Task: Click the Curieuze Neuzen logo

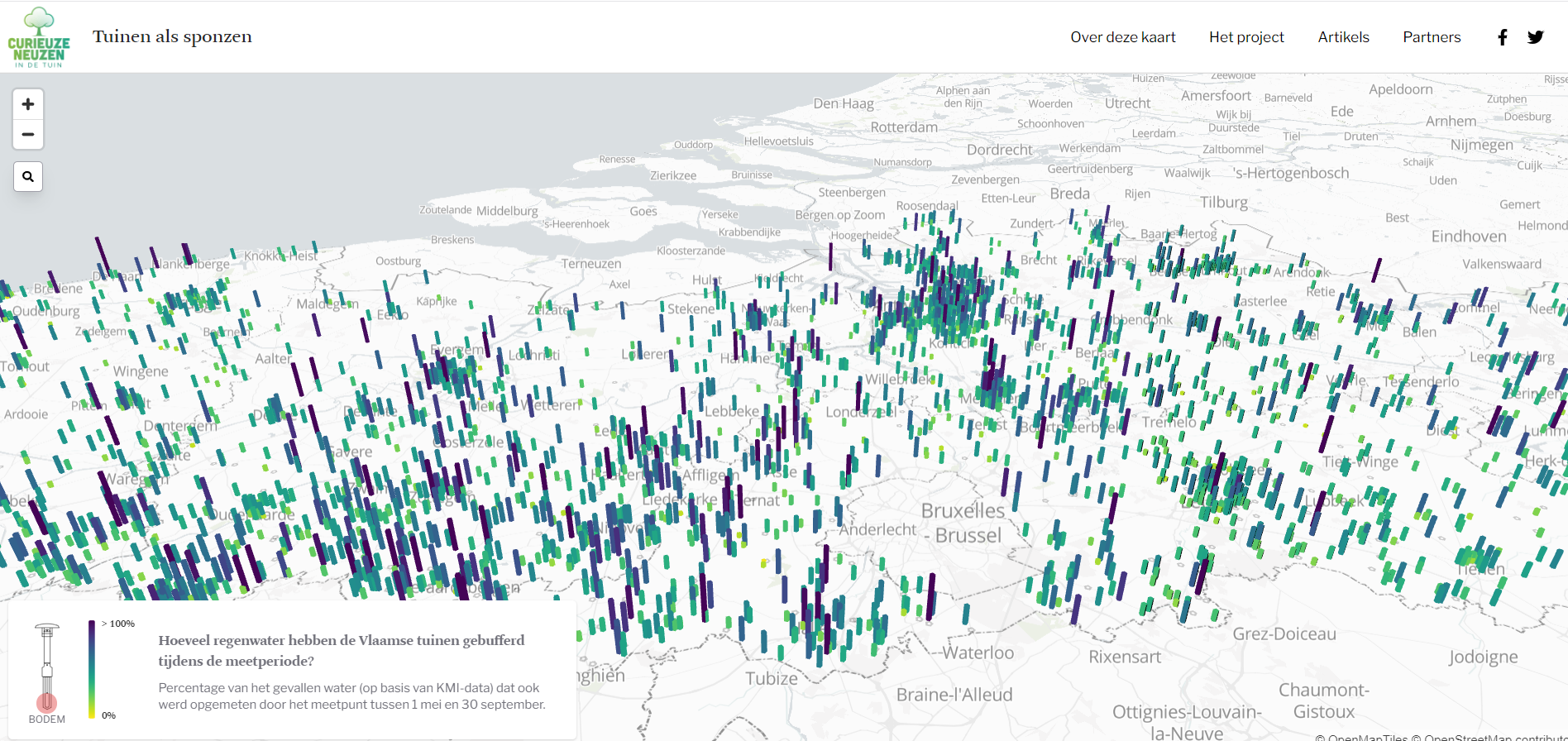Action: (39, 38)
